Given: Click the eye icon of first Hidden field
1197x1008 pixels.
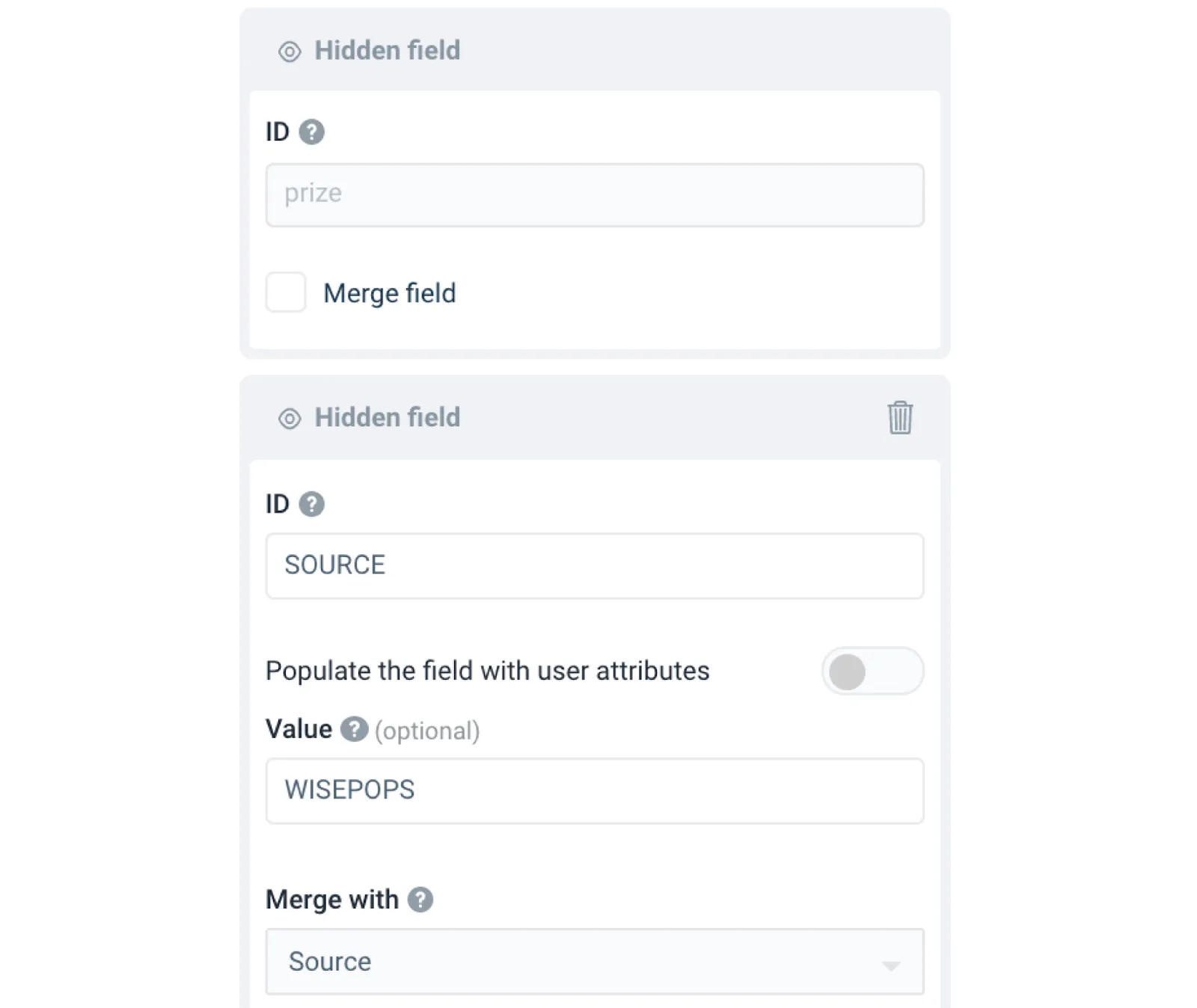Looking at the screenshot, I should pyautogui.click(x=290, y=52).
